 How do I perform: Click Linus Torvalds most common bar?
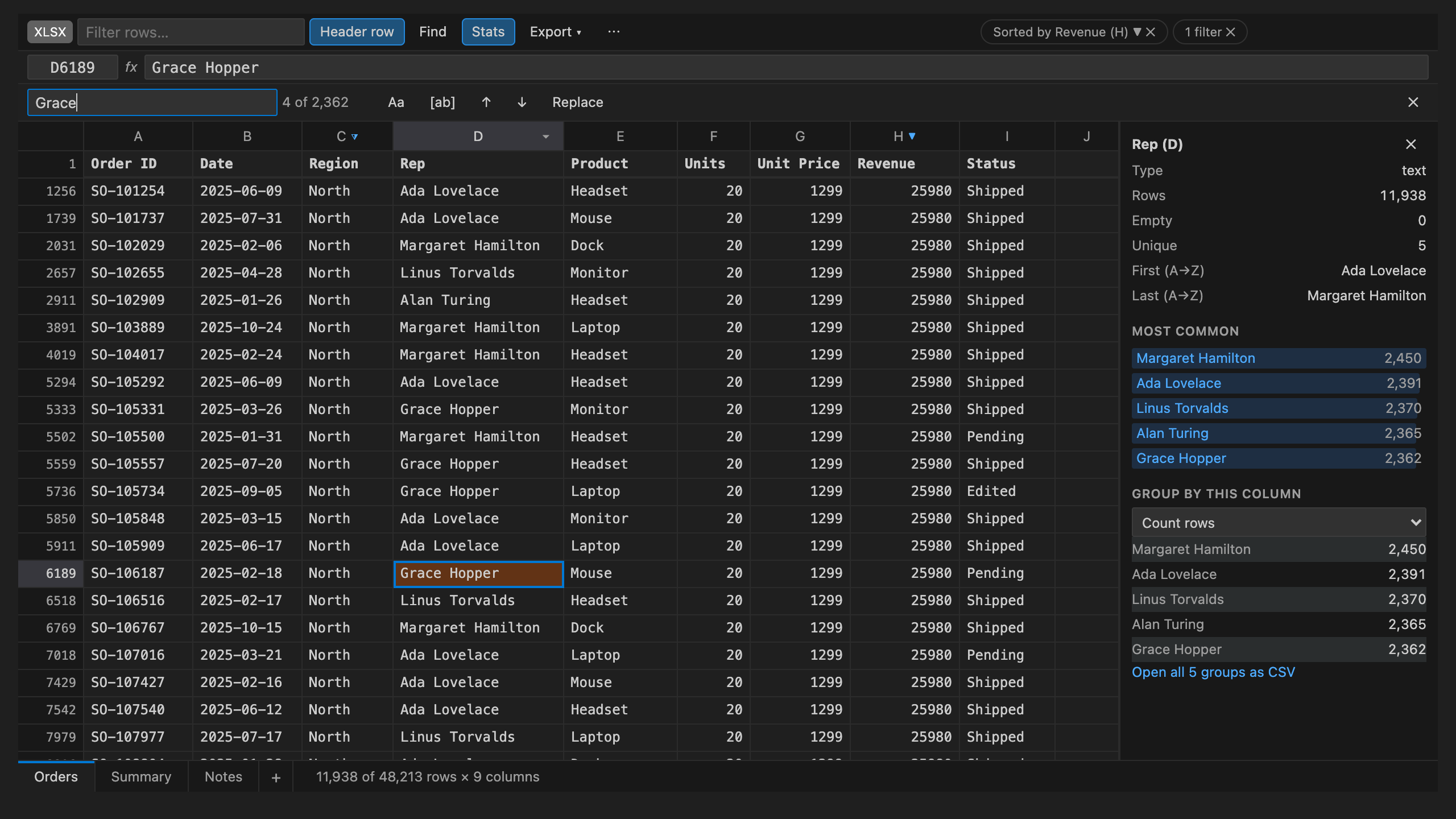click(1279, 408)
